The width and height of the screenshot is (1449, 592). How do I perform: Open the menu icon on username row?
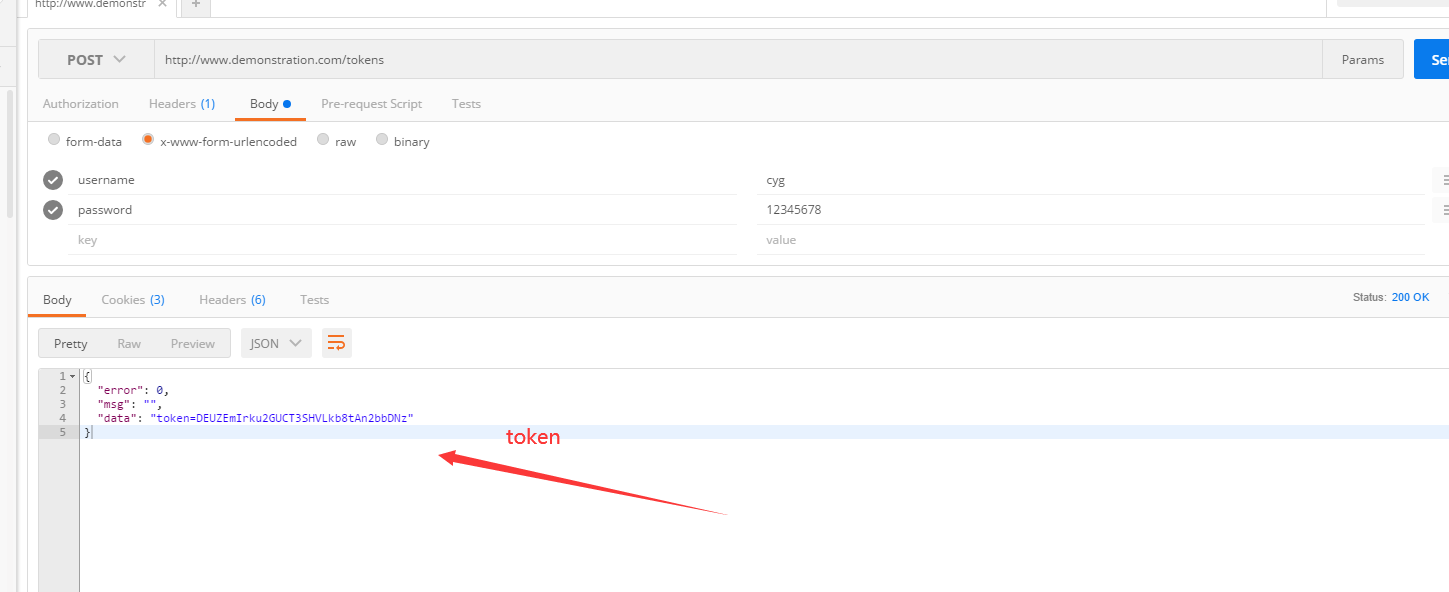coord(1444,180)
